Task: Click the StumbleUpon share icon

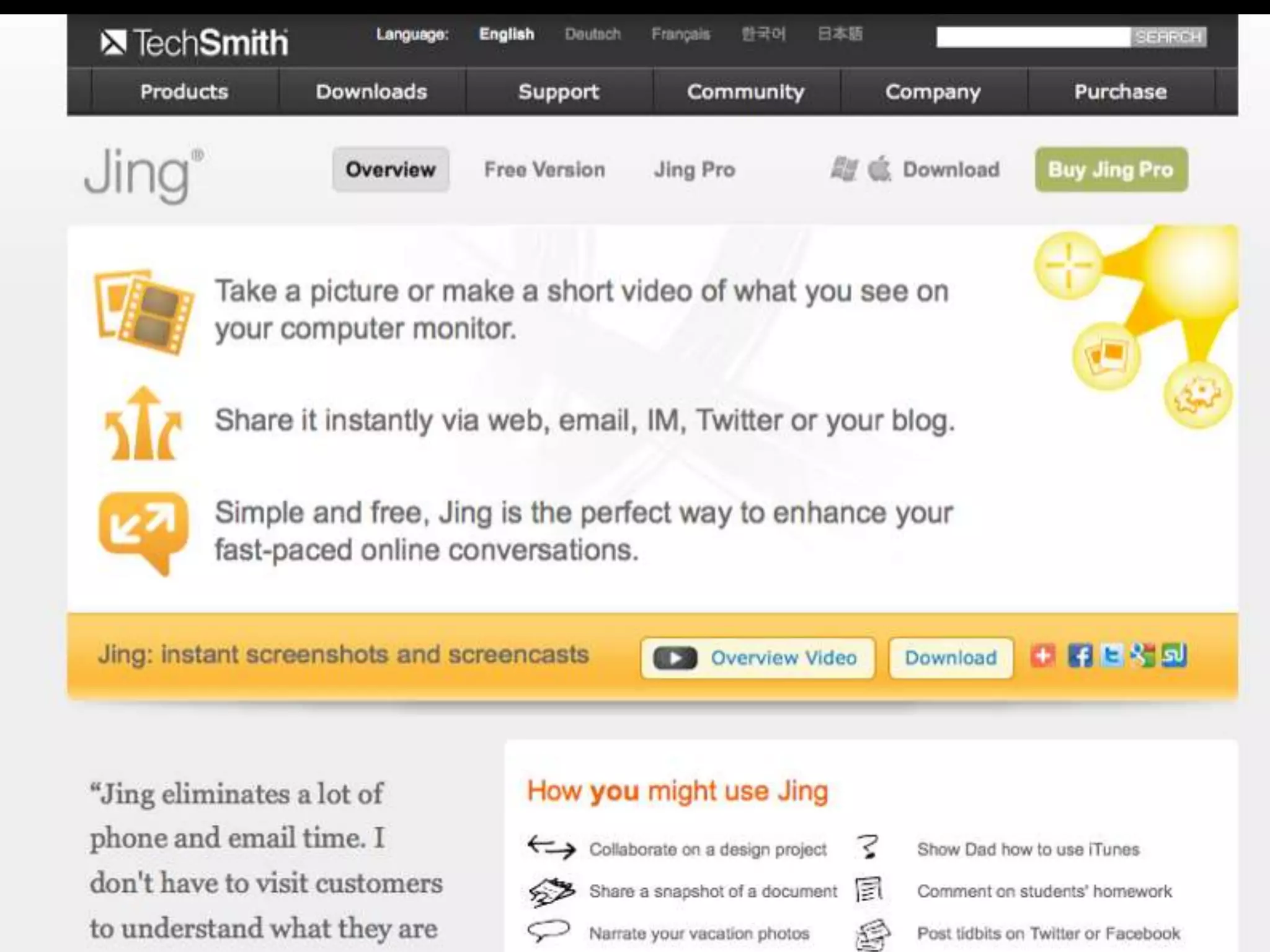Action: pos(1174,656)
